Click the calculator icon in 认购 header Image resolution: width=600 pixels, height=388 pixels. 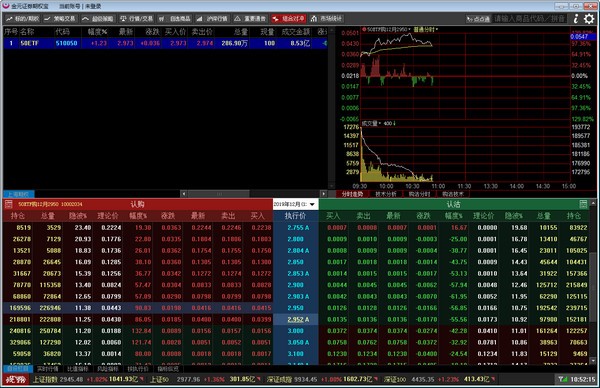click(x=8, y=204)
